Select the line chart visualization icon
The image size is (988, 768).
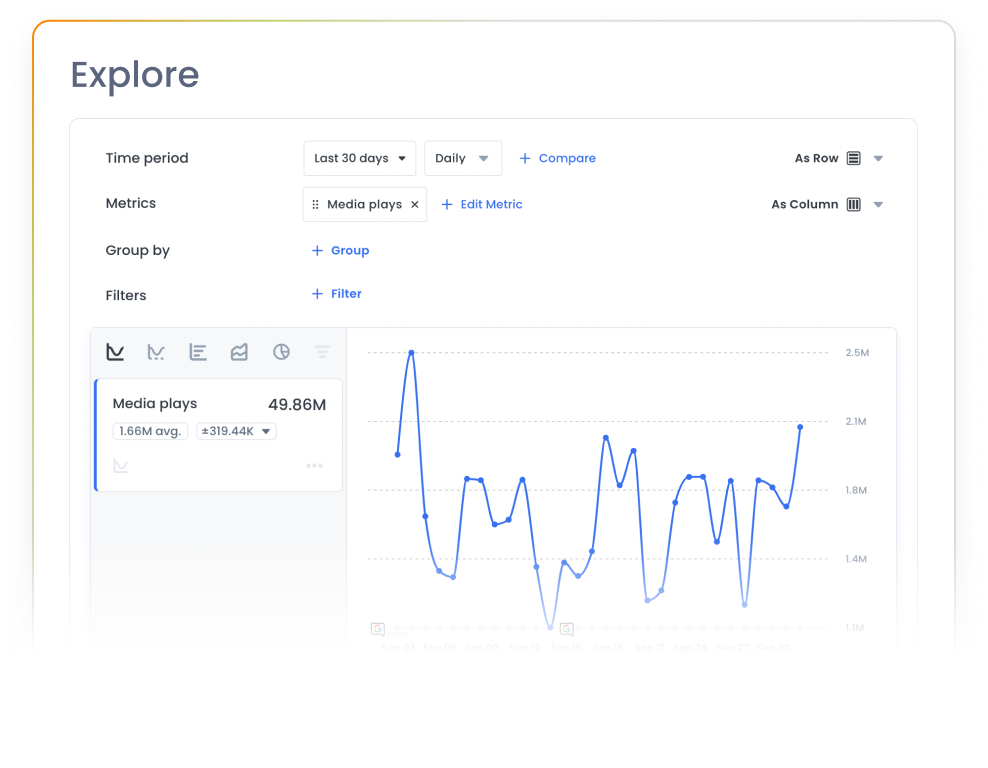point(115,352)
